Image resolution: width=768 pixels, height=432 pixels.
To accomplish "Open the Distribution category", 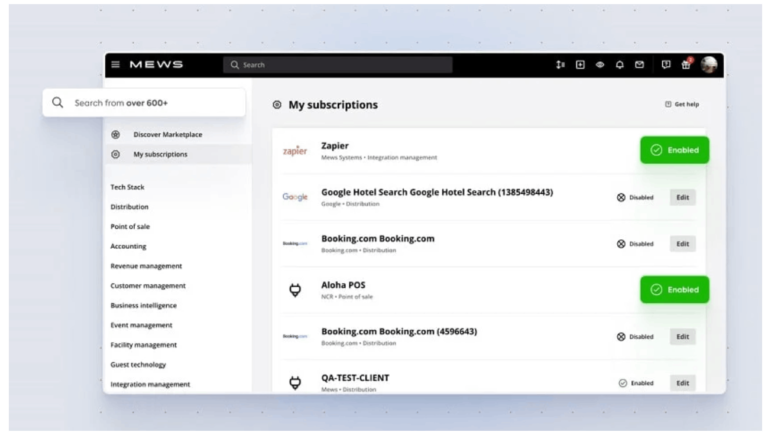I will tap(129, 207).
